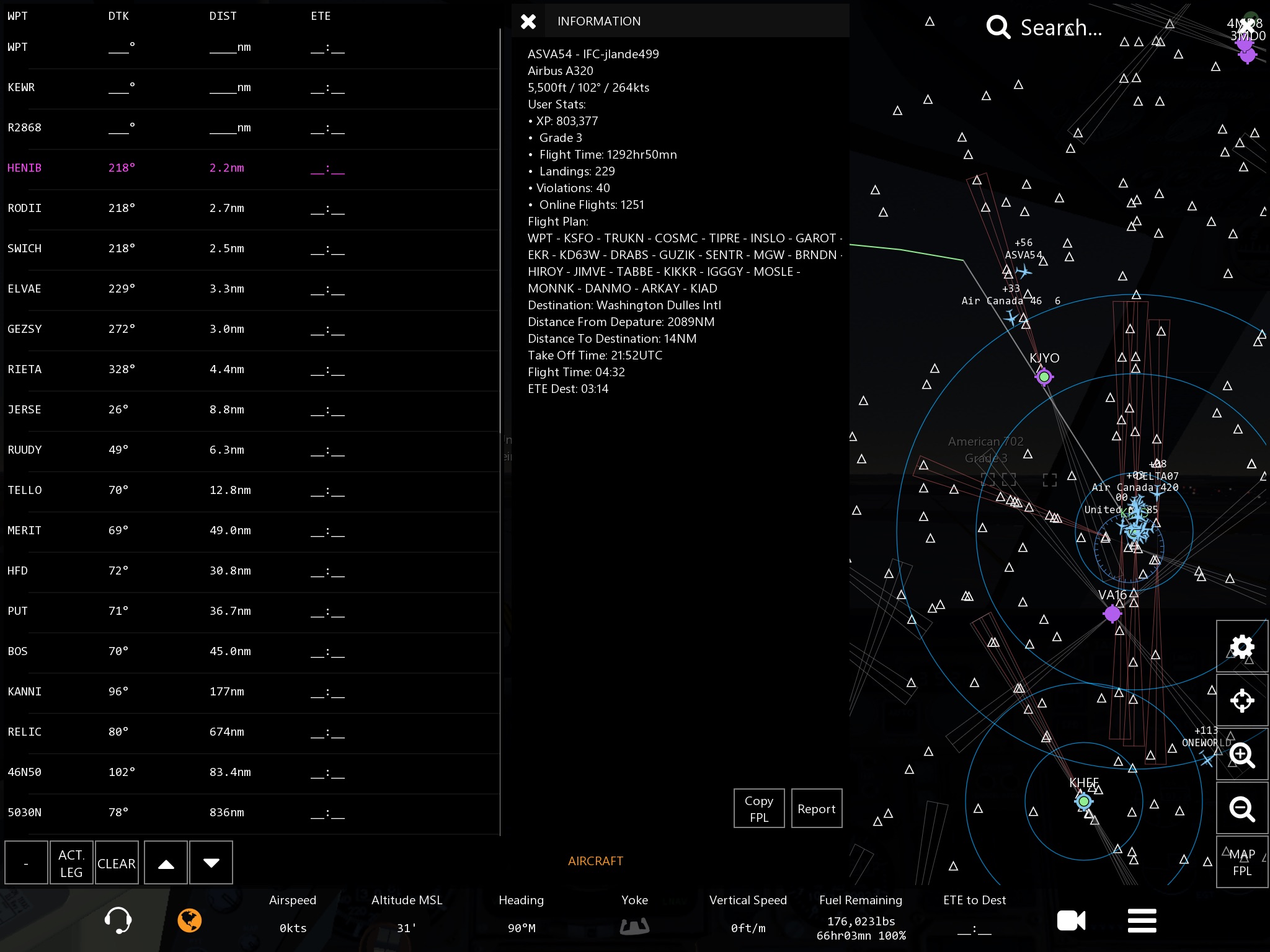Tap the KJYO airport marker
Viewport: 1270px width, 952px height.
click(x=1044, y=376)
